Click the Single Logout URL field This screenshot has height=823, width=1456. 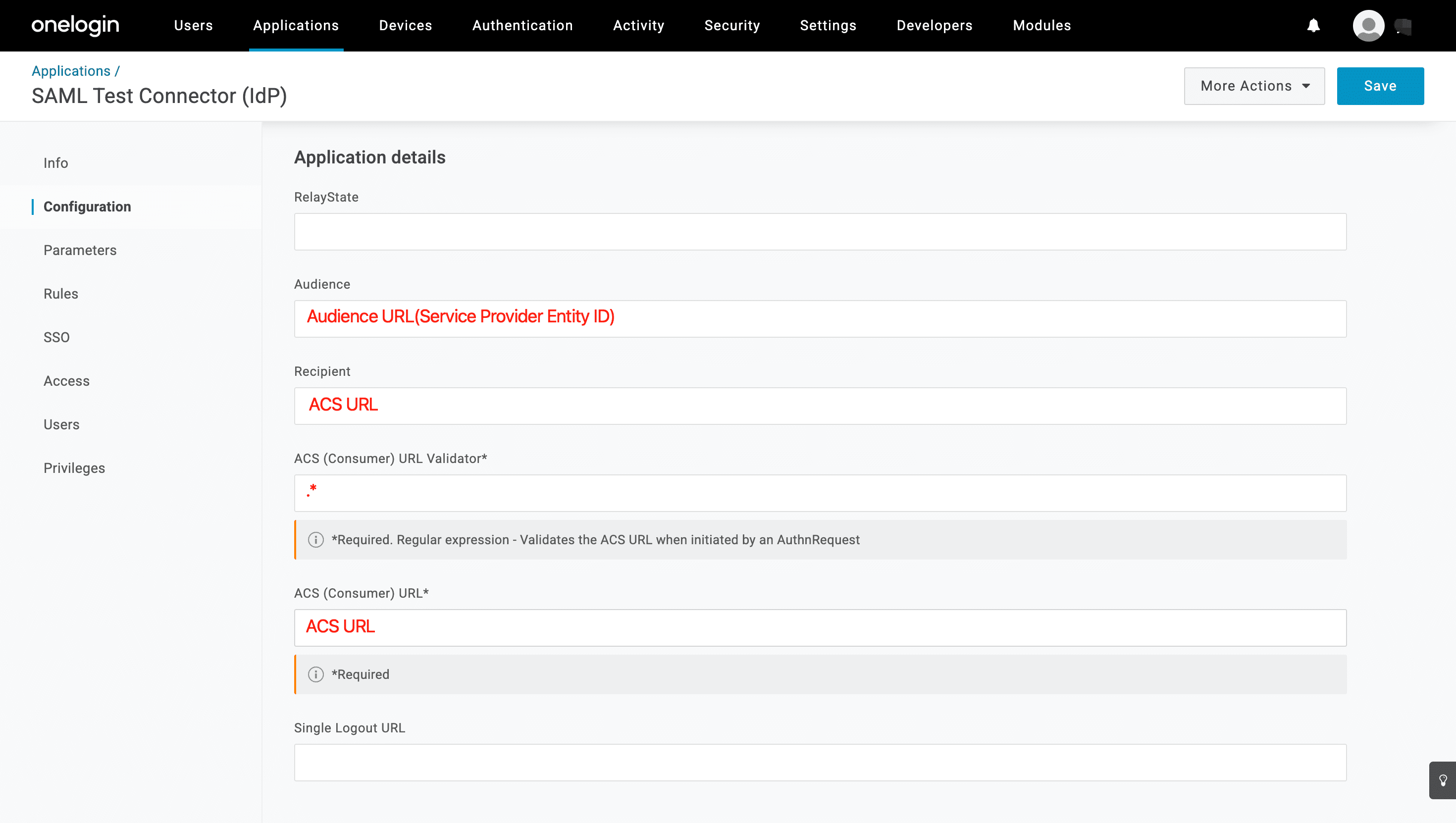(820, 763)
